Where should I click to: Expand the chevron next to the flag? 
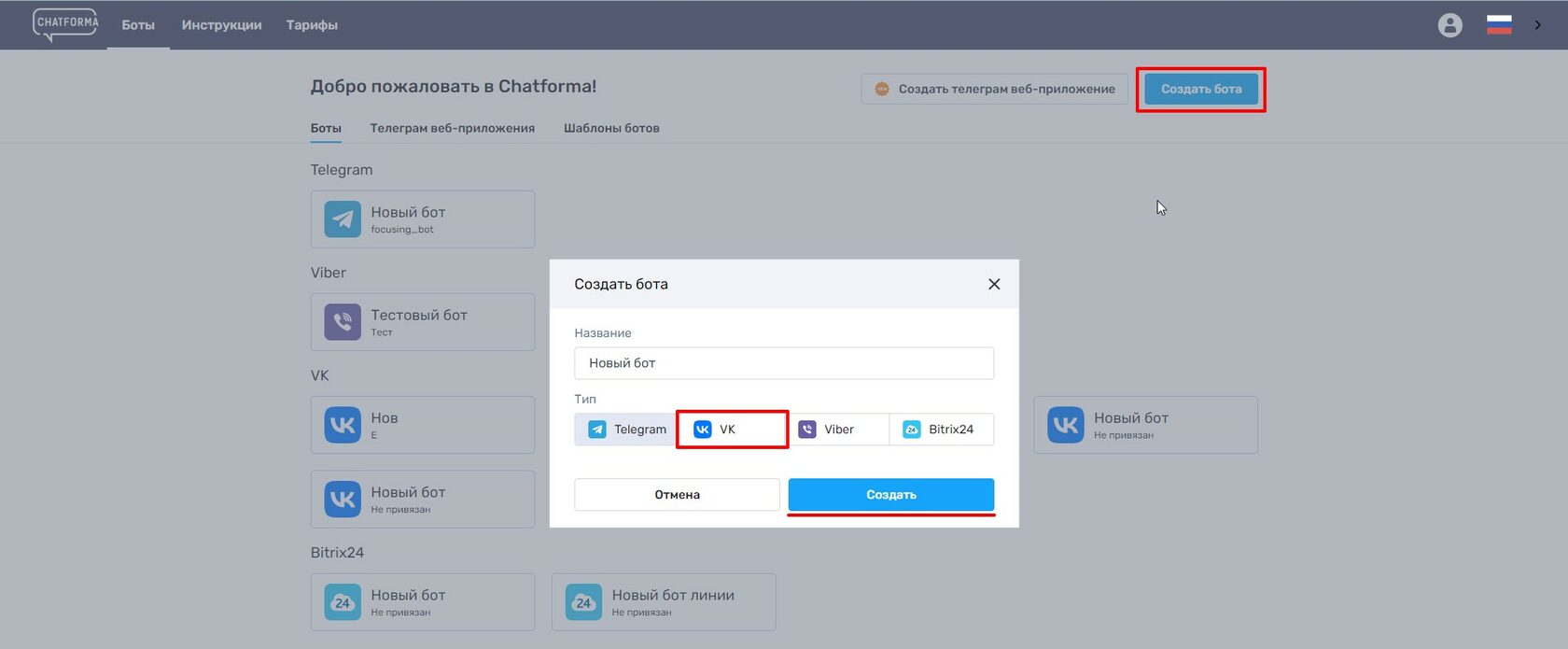[1538, 25]
